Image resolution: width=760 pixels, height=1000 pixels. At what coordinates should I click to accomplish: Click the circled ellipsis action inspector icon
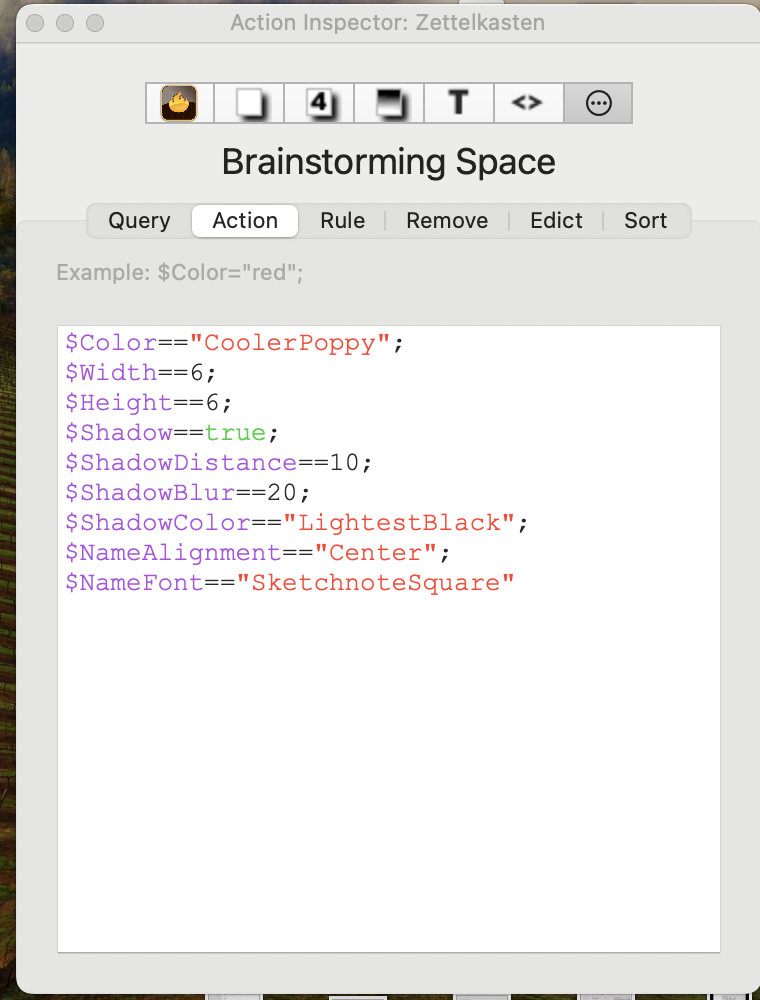click(x=598, y=103)
